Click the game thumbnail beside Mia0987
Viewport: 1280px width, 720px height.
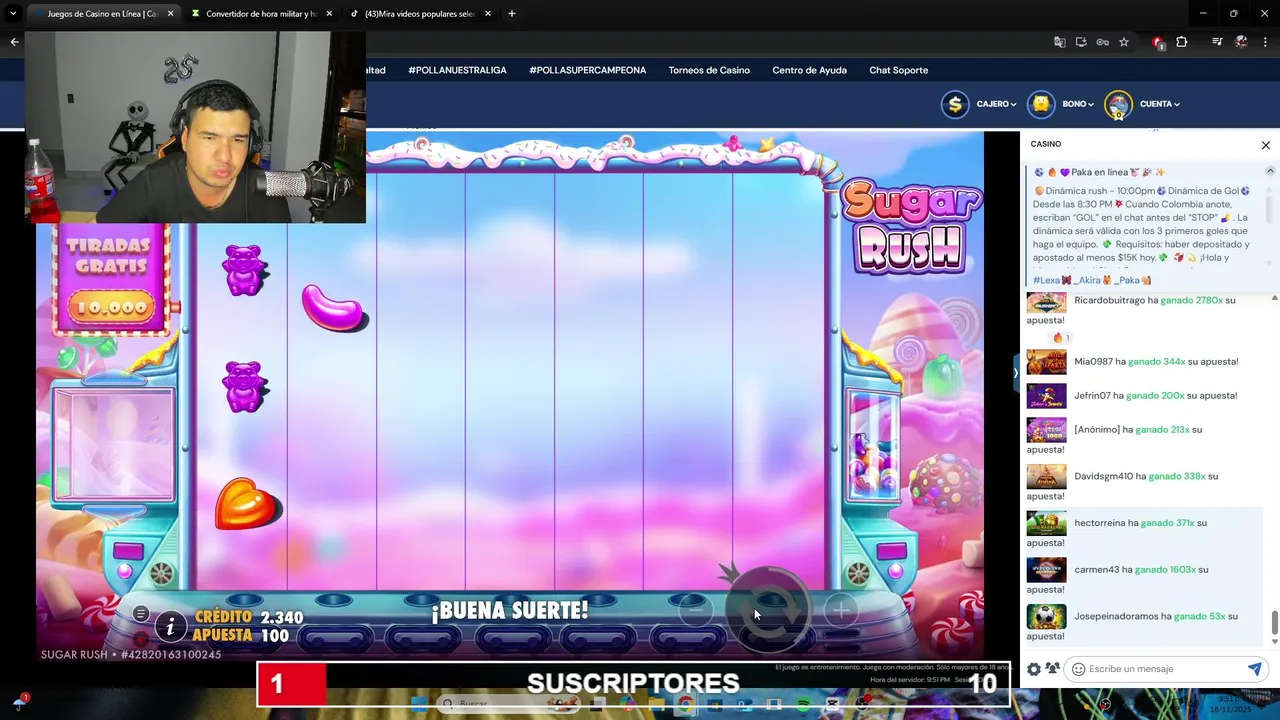pyautogui.click(x=1046, y=362)
